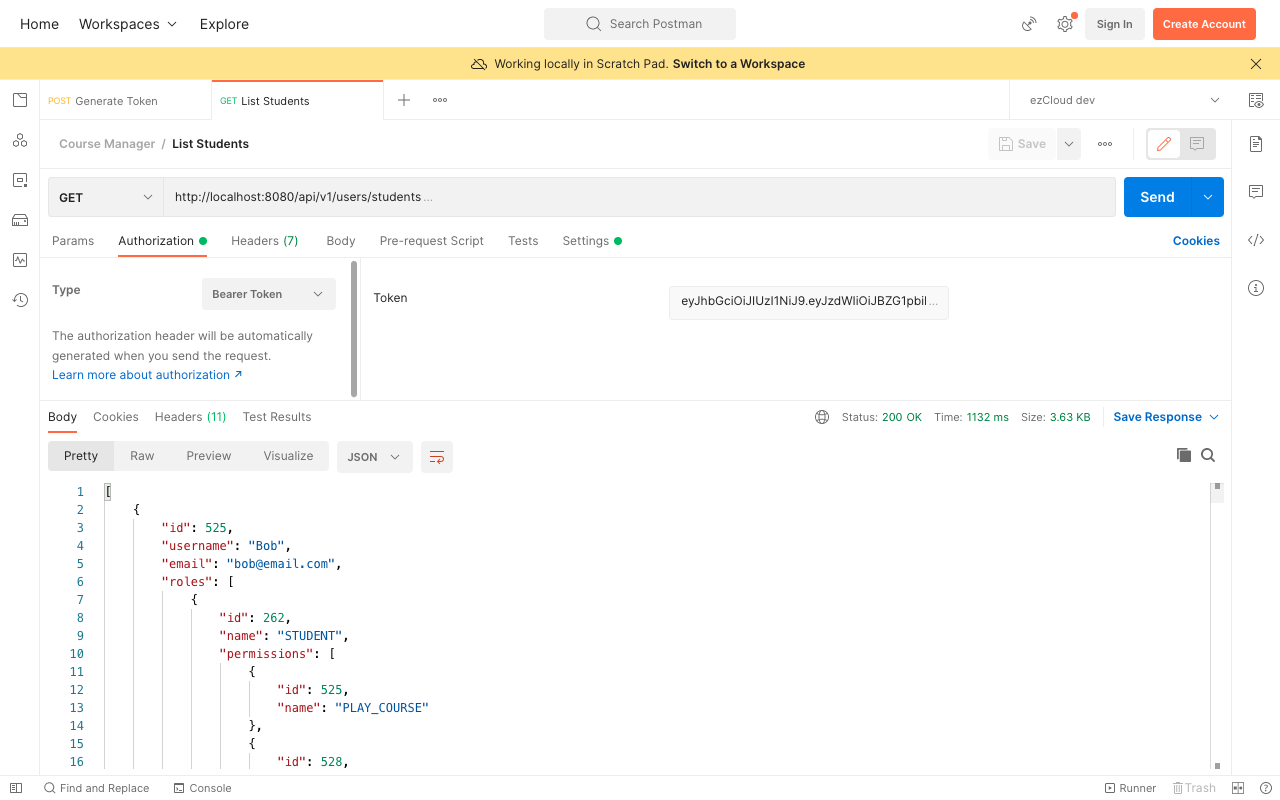Click the capture requests satellite icon

(1029, 24)
